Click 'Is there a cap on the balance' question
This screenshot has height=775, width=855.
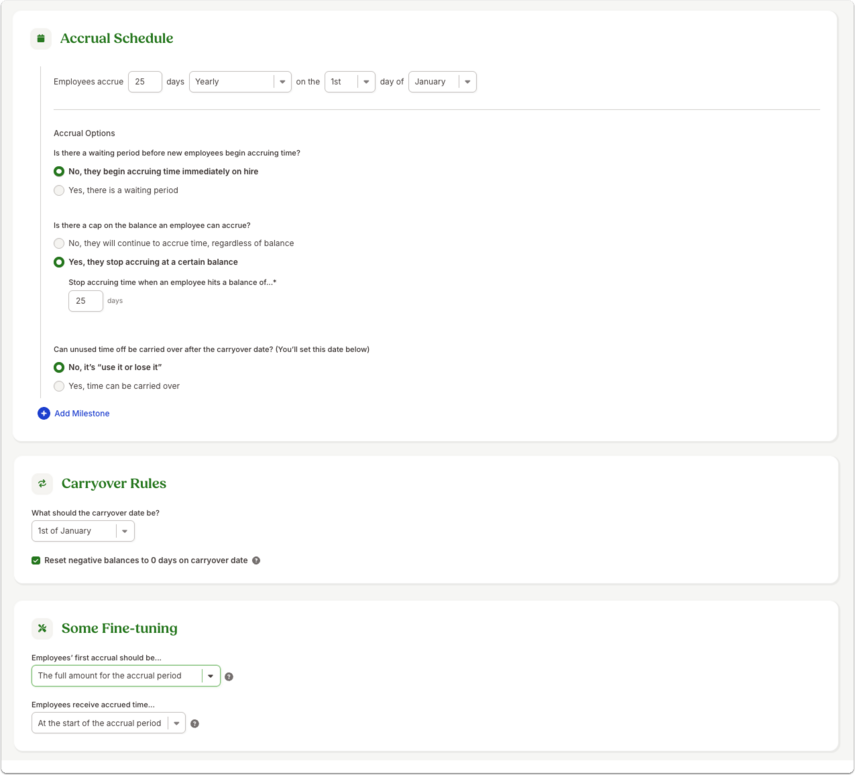152,225
